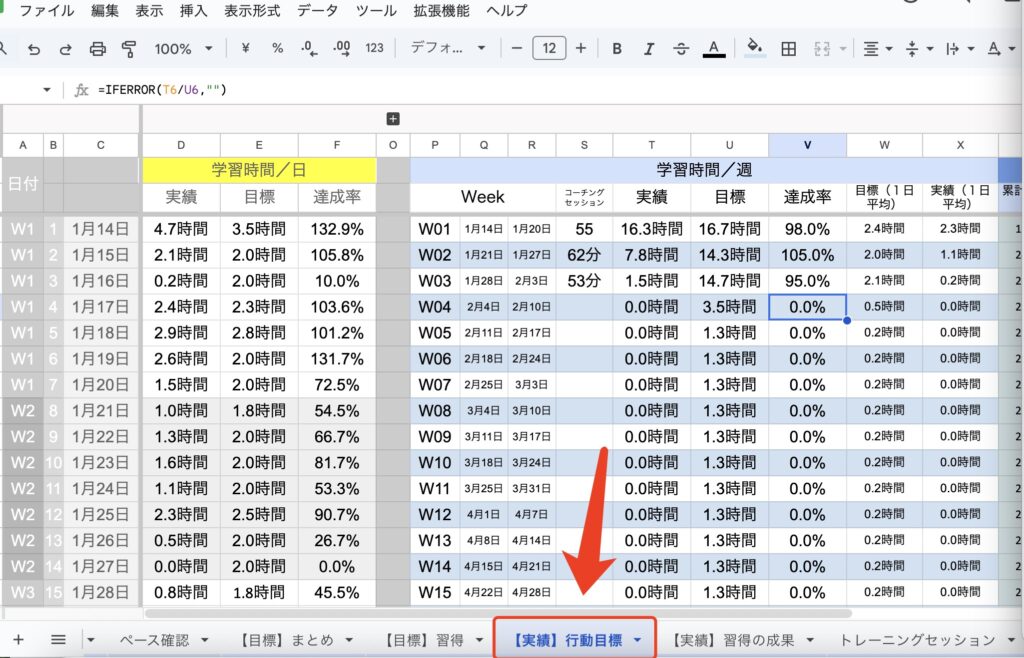Open the データ menu
The image size is (1024, 658).
click(x=317, y=12)
